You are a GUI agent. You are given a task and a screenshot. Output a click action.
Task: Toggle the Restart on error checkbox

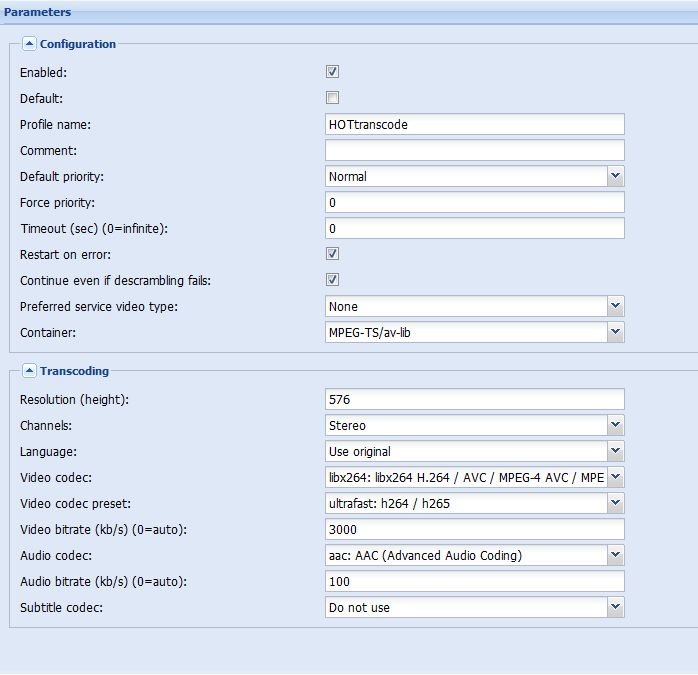[332, 254]
